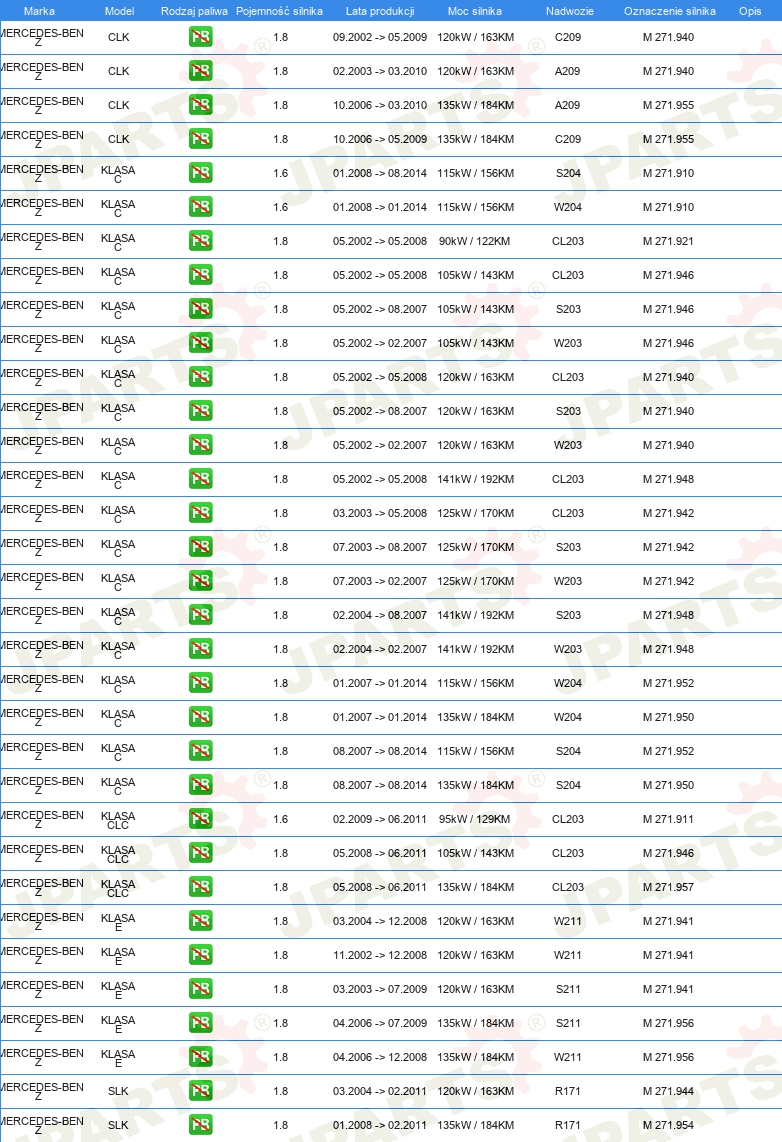Click fuel icon in S204 M 271.950 row
The height and width of the screenshot is (1142, 782).
click(x=200, y=784)
